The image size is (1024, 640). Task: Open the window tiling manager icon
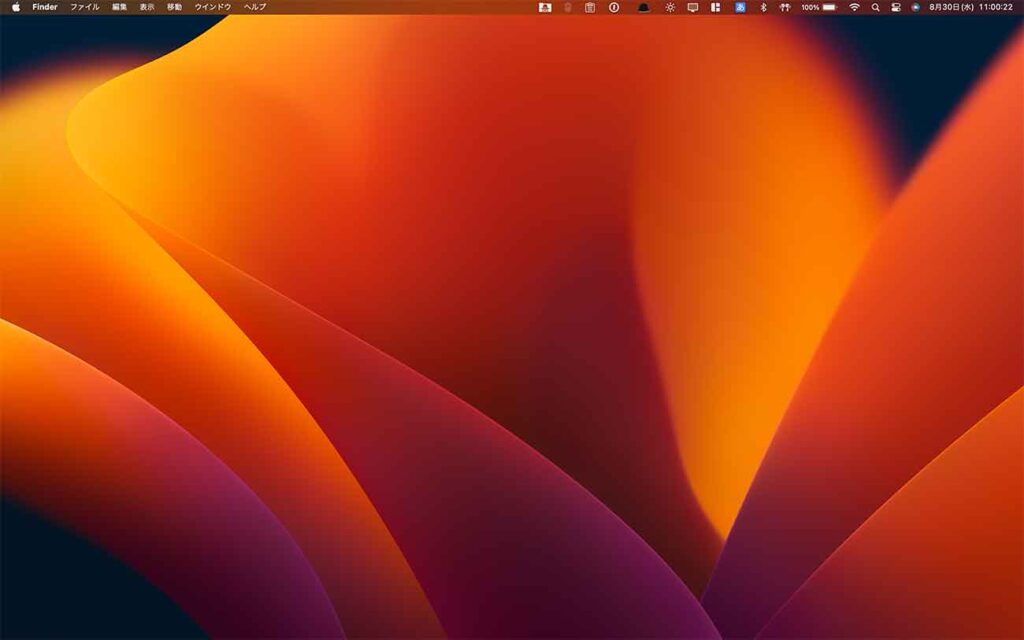point(716,9)
